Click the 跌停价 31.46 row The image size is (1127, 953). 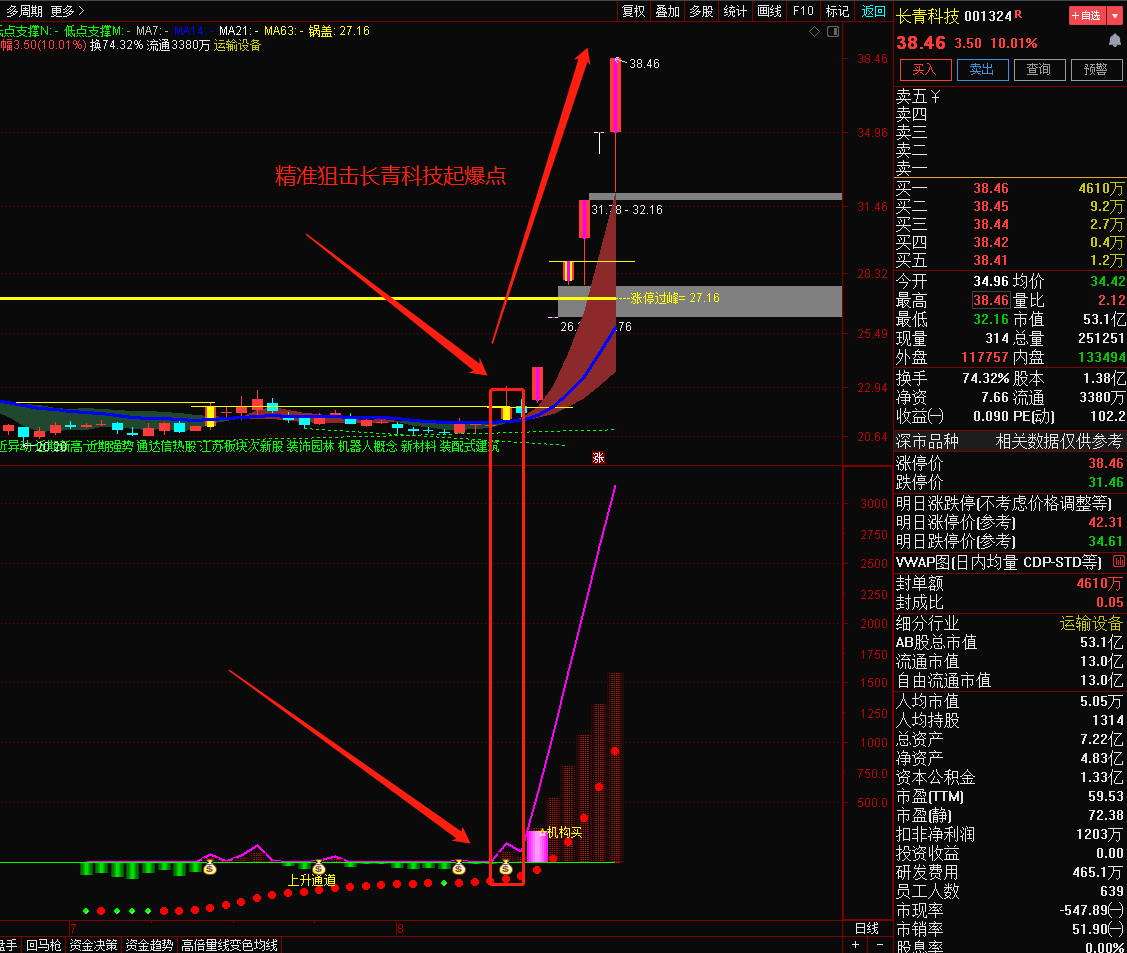[1010, 482]
